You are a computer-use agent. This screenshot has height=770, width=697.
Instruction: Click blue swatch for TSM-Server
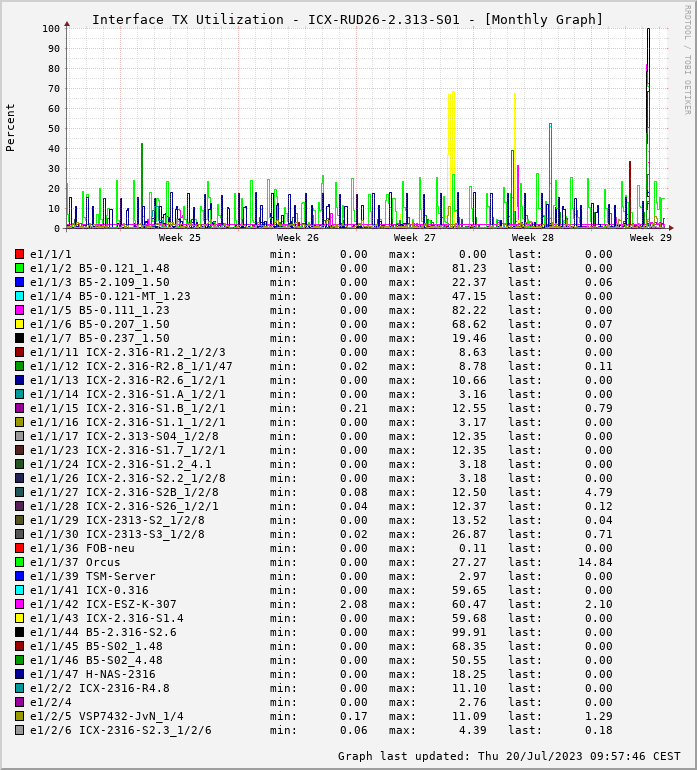(x=19, y=576)
